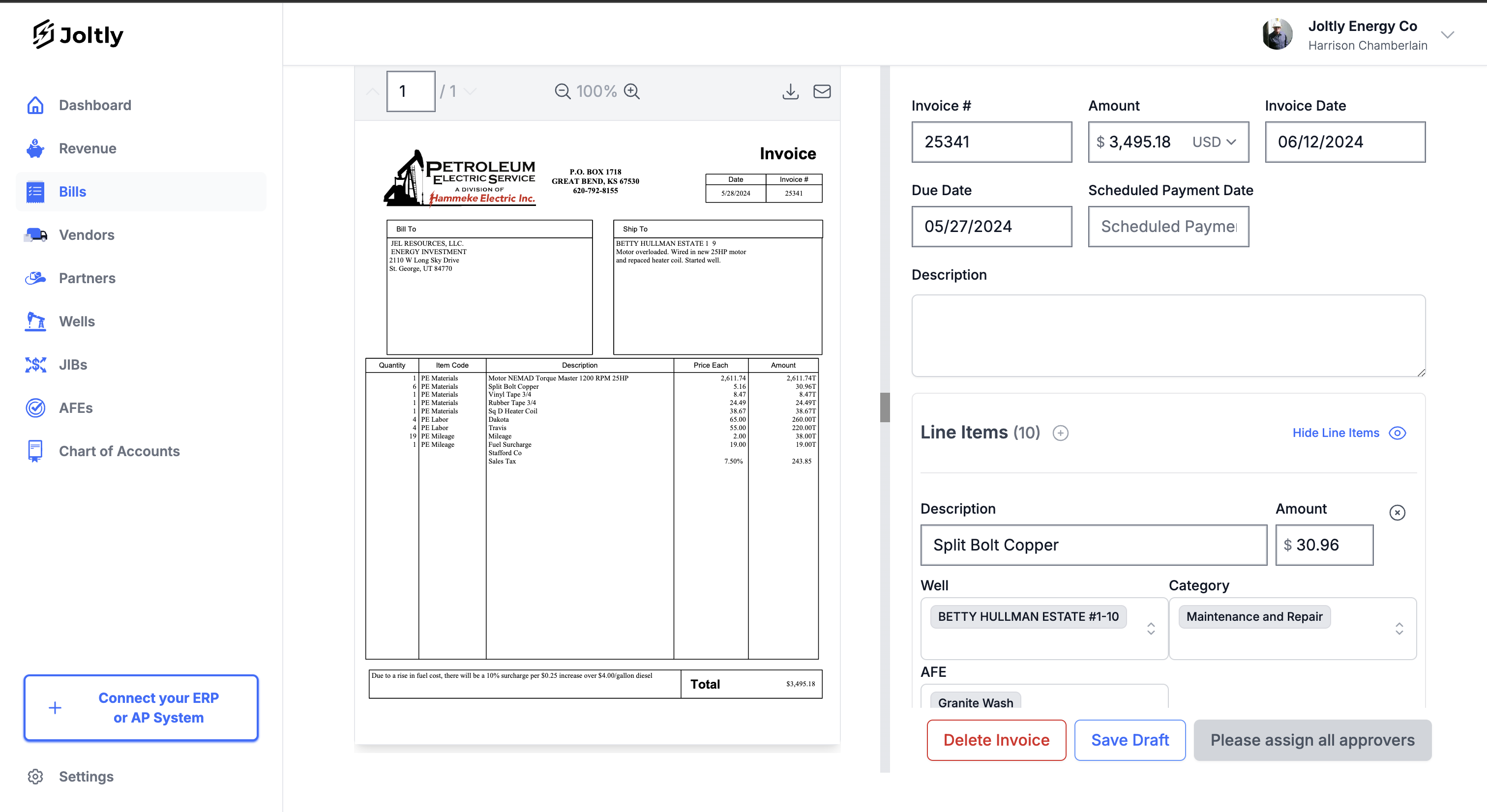1487x812 pixels.
Task: Add a new line item with the plus icon
Action: [1060, 433]
